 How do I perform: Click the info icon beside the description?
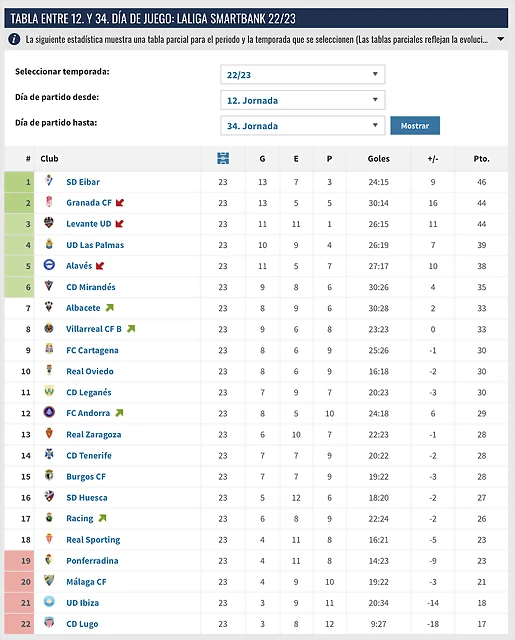coord(14,40)
